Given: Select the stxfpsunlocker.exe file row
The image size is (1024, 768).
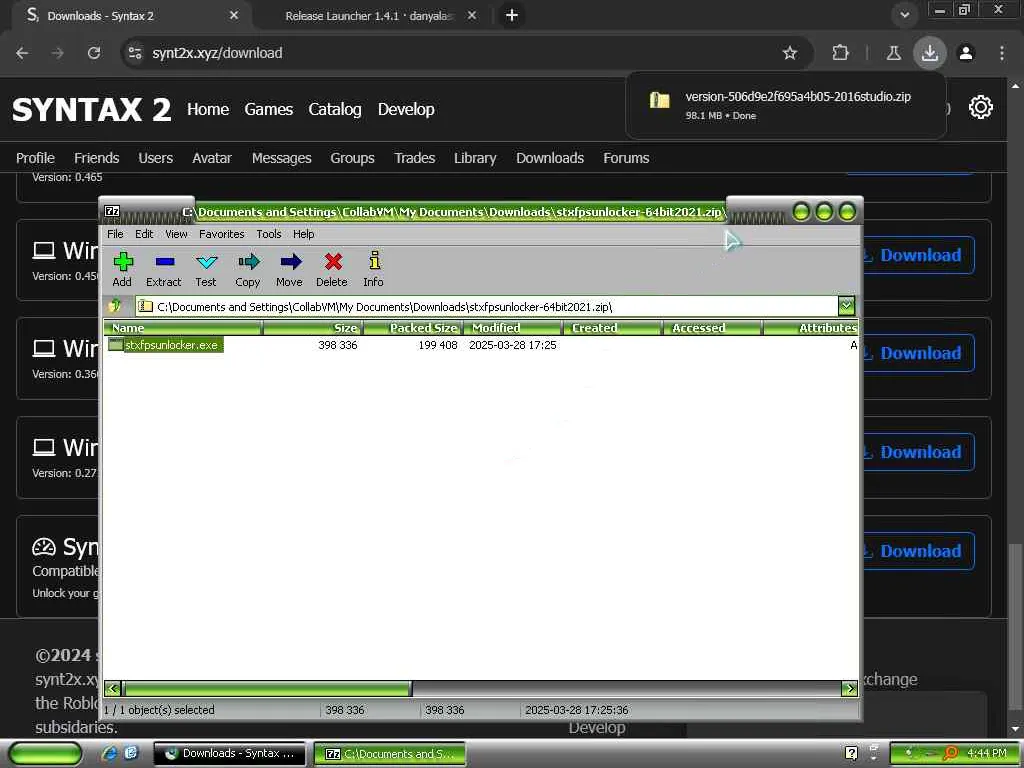Looking at the screenshot, I should click(x=481, y=345).
